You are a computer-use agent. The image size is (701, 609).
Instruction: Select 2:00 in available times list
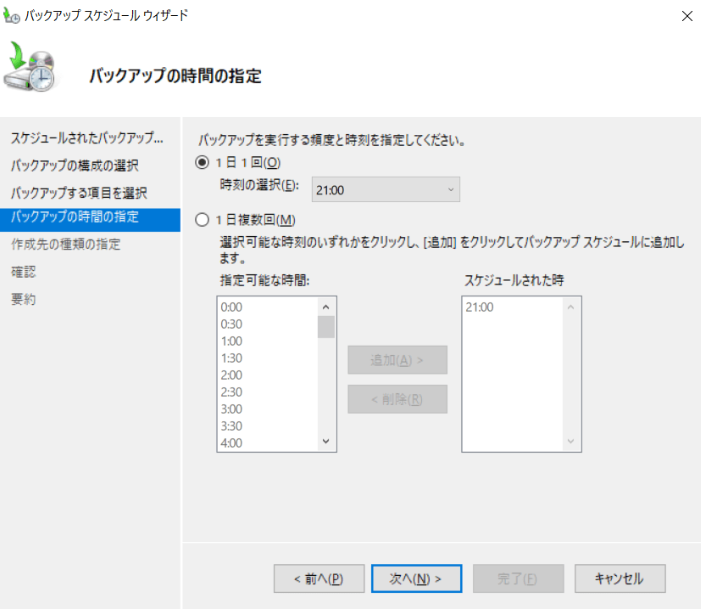coord(267,375)
